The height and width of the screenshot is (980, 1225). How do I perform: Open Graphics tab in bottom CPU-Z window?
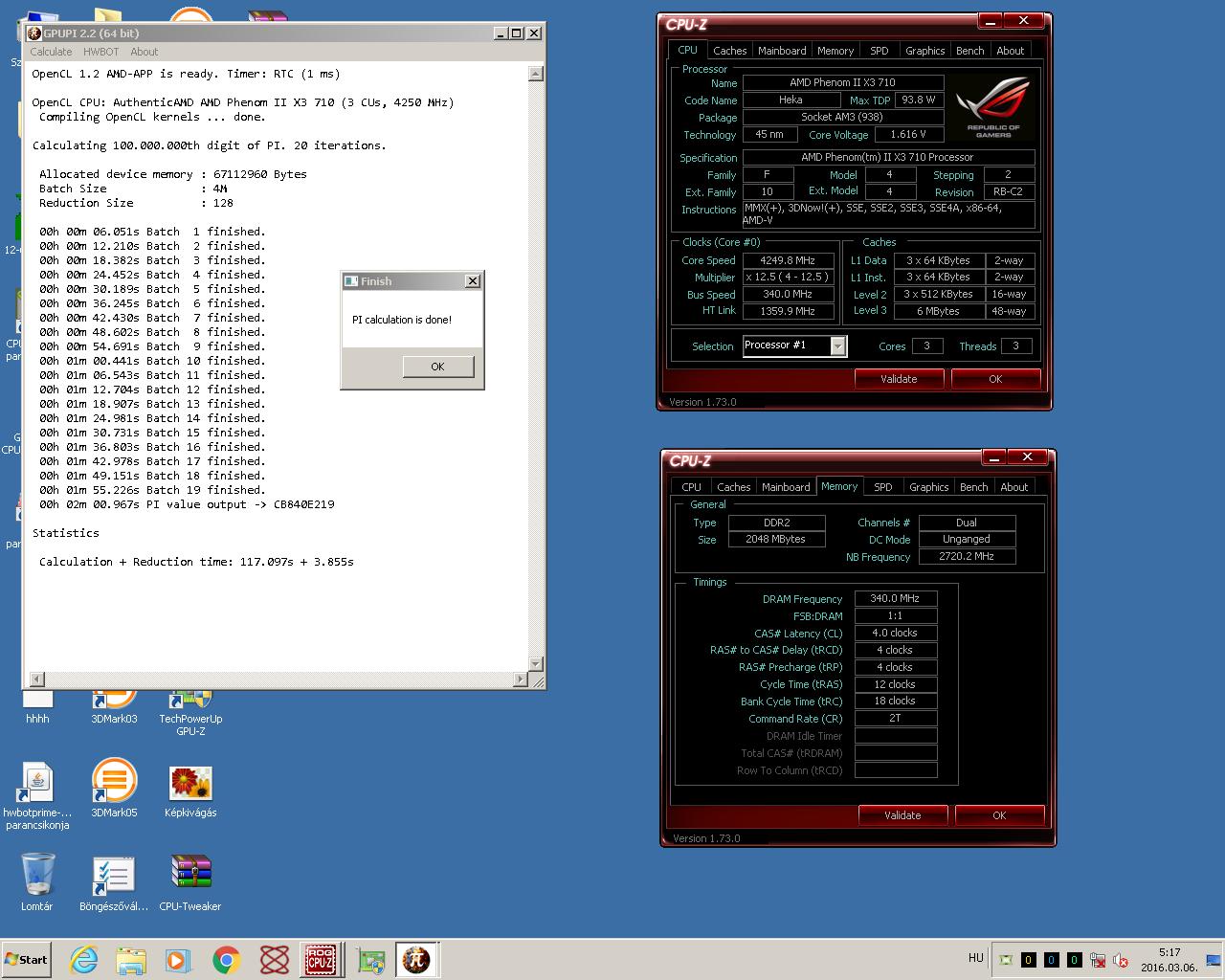click(x=928, y=487)
